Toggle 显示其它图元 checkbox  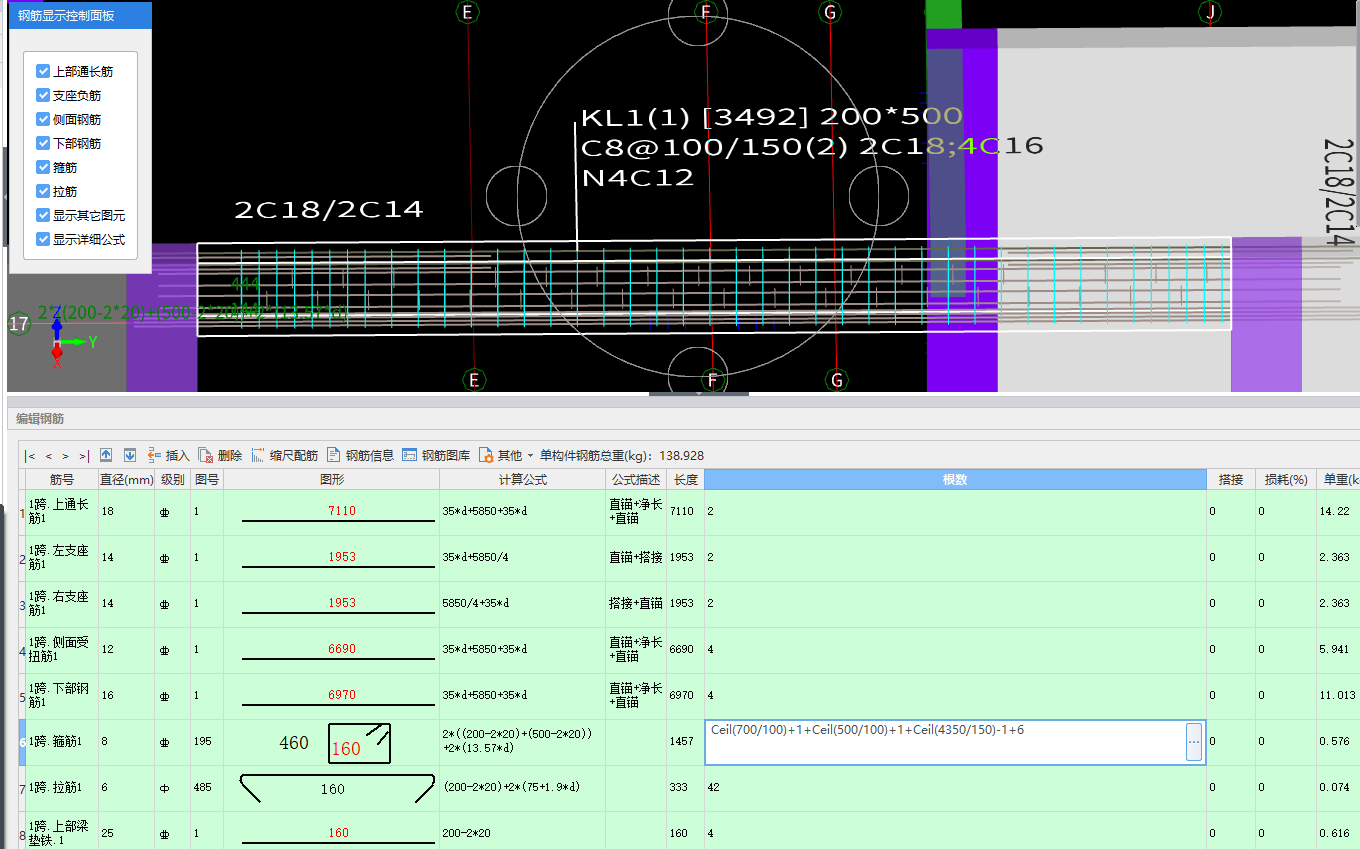click(43, 215)
